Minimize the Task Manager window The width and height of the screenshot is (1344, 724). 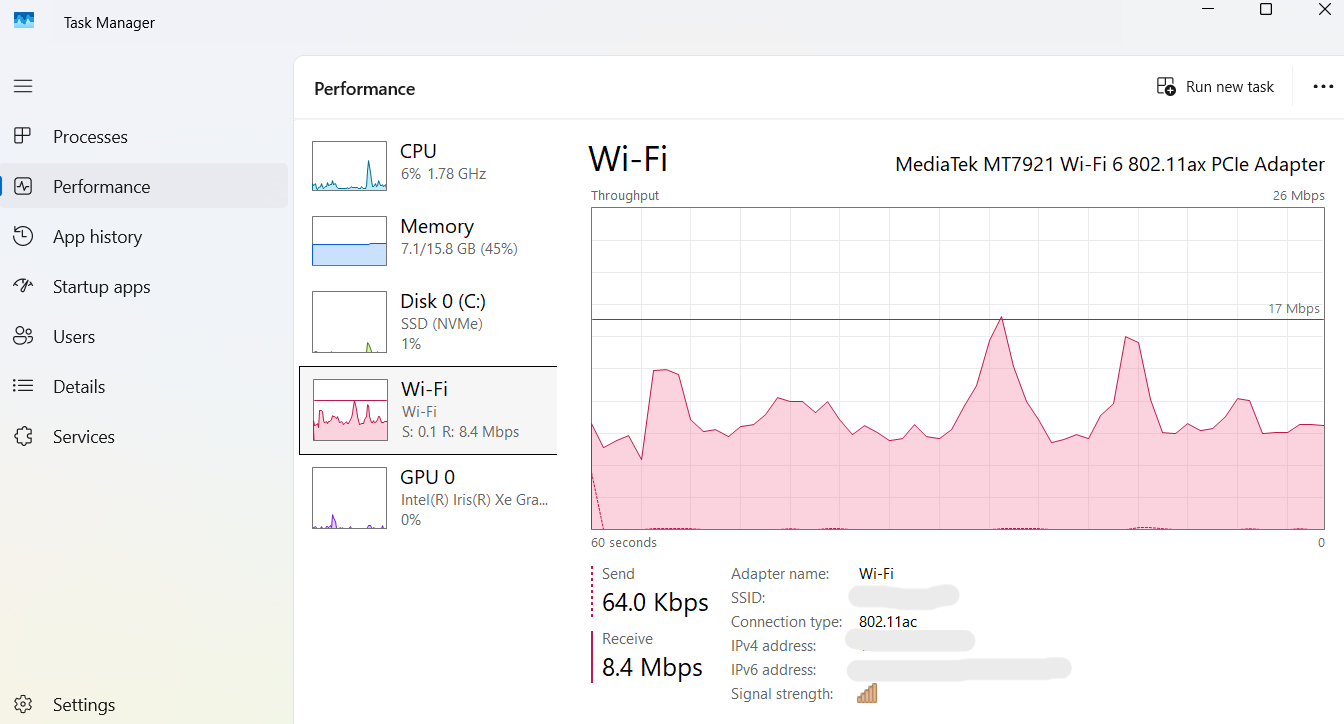point(1209,9)
